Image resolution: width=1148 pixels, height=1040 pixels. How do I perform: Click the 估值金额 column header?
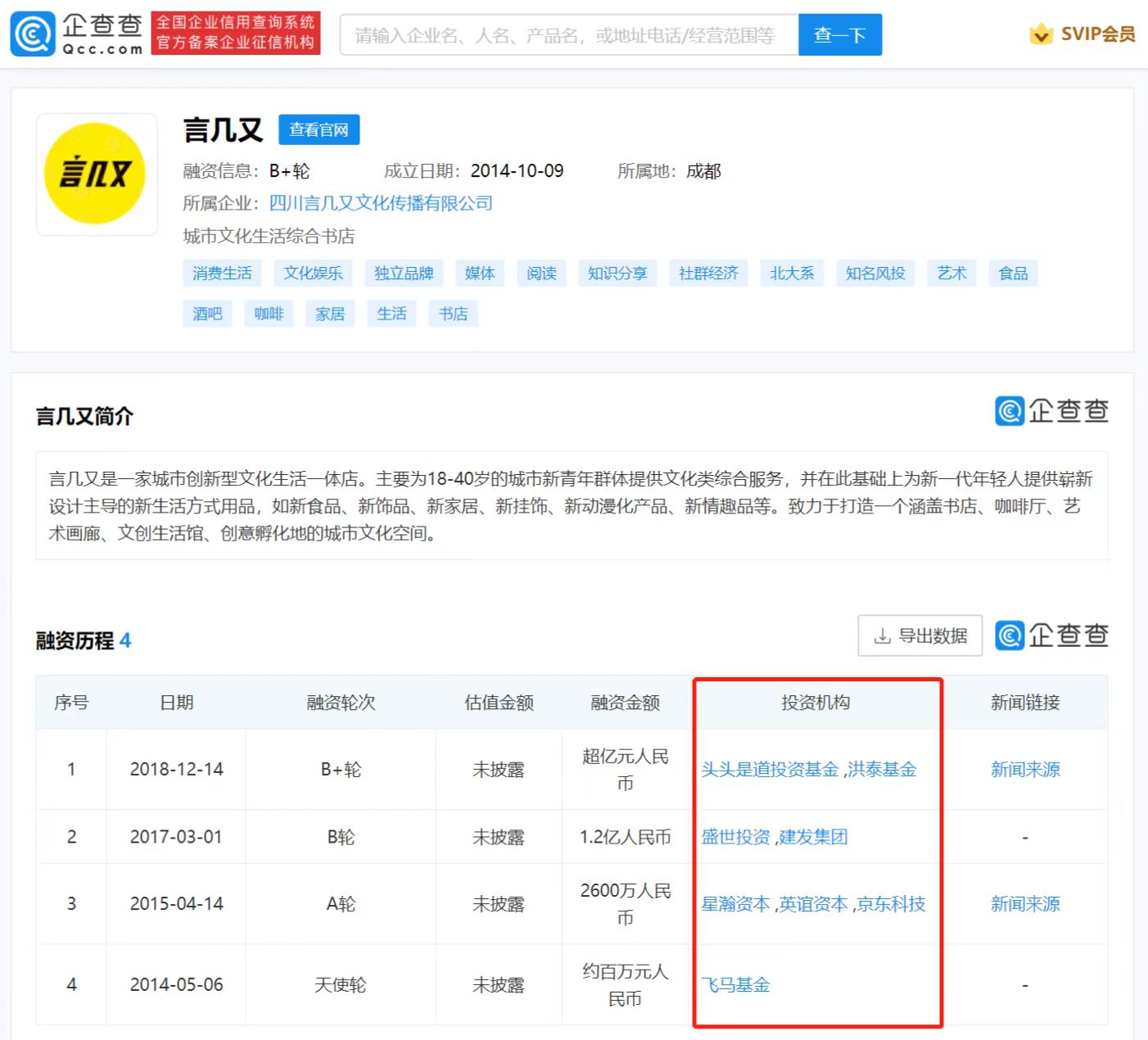(499, 703)
